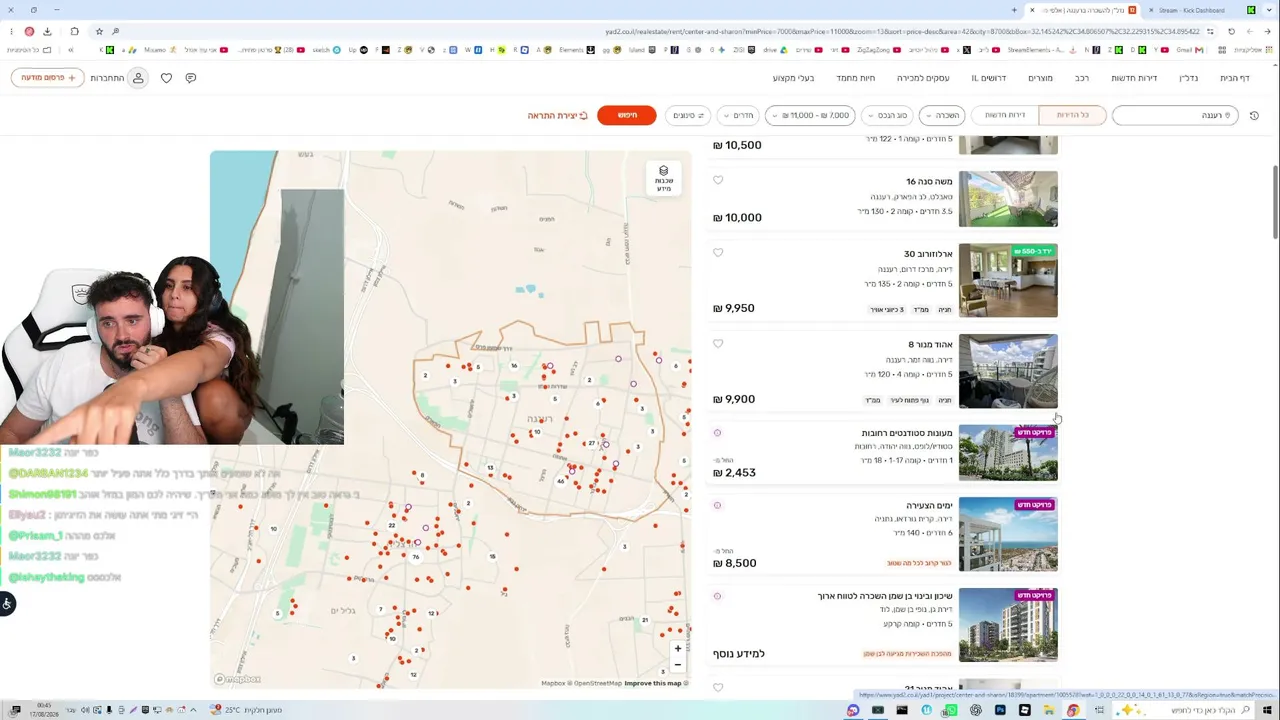The image size is (1280, 720).
Task: Open the info icon on מעונות סטודנטים רחובות listing
Action: coord(717,433)
